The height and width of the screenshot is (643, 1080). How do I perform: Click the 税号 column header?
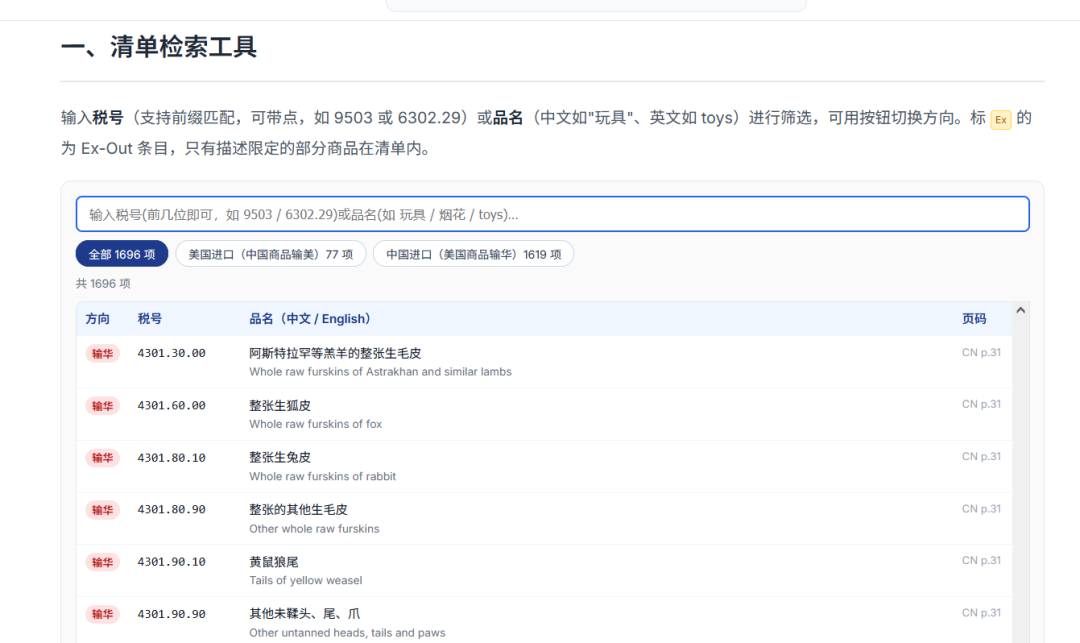click(149, 319)
